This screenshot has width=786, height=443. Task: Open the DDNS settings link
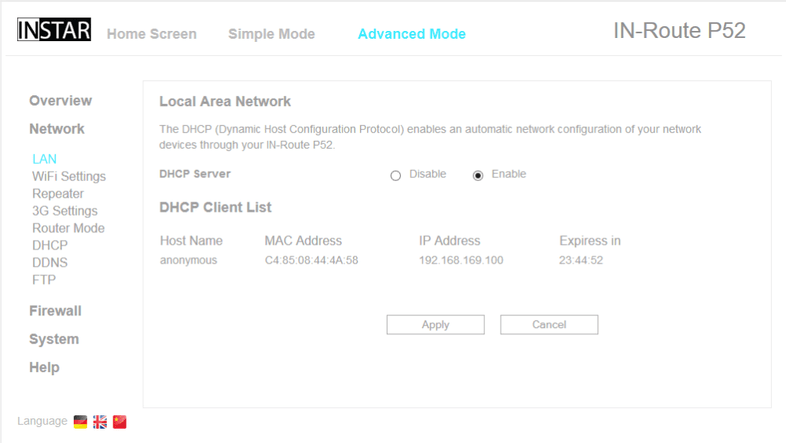point(50,263)
